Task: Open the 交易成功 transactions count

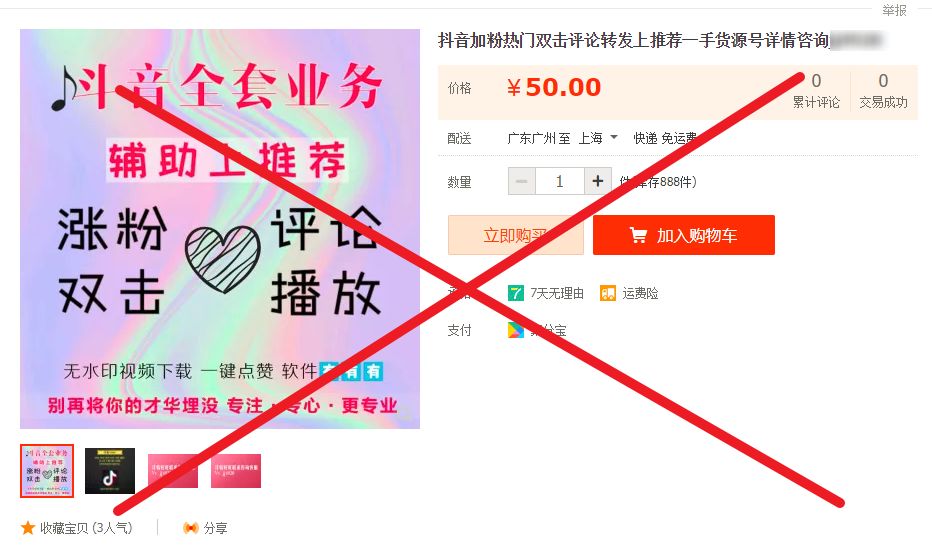Action: [x=883, y=90]
